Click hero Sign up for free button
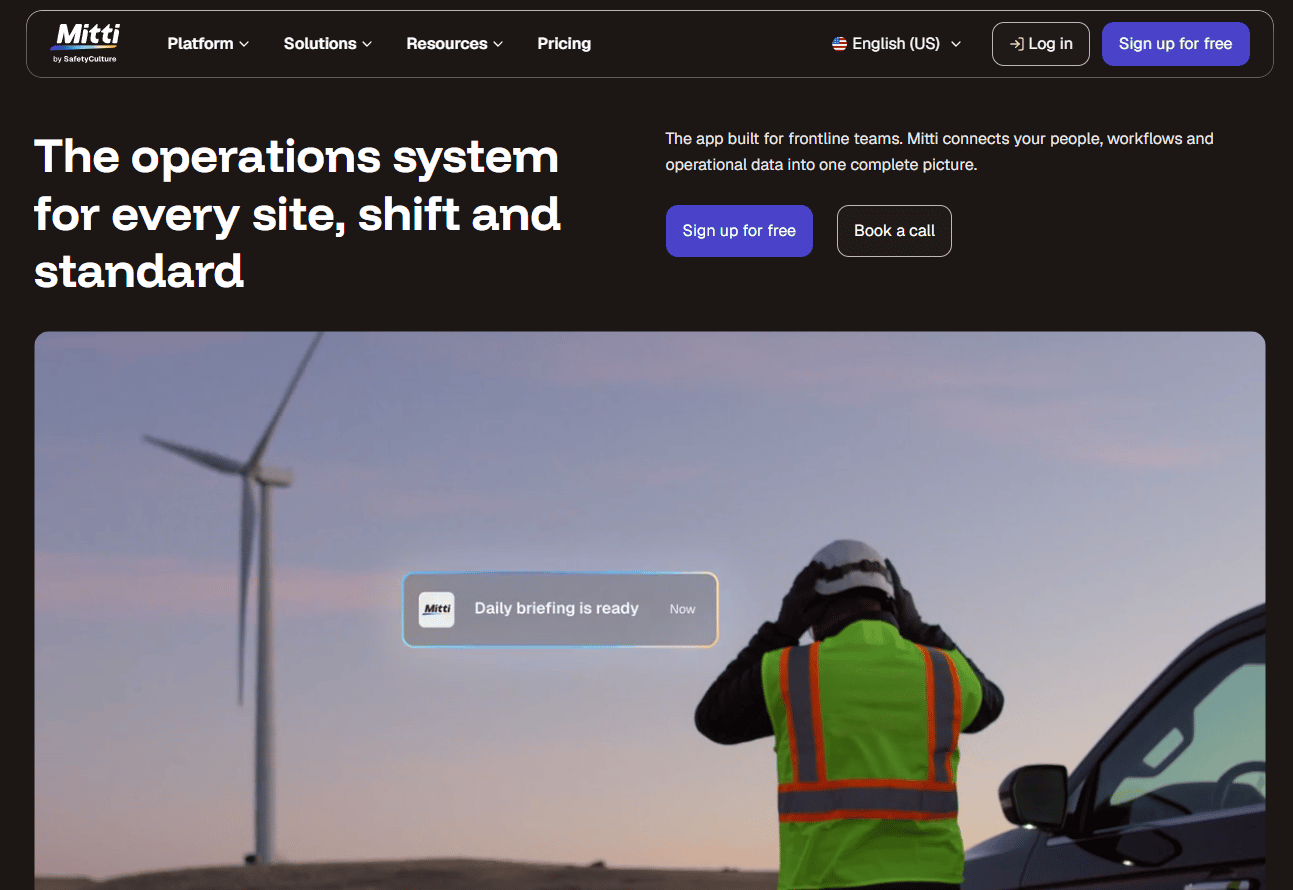Image resolution: width=1293 pixels, height=890 pixels. (739, 231)
